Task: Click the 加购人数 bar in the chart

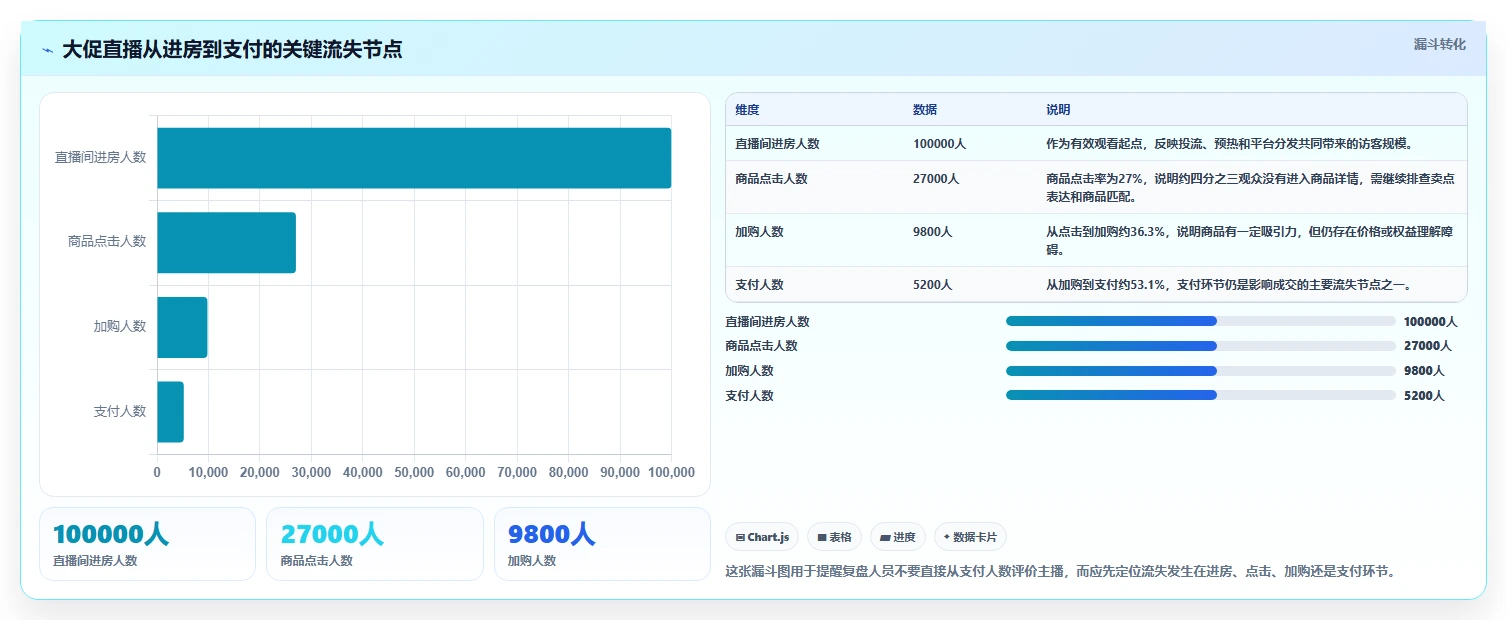Action: 182,327
